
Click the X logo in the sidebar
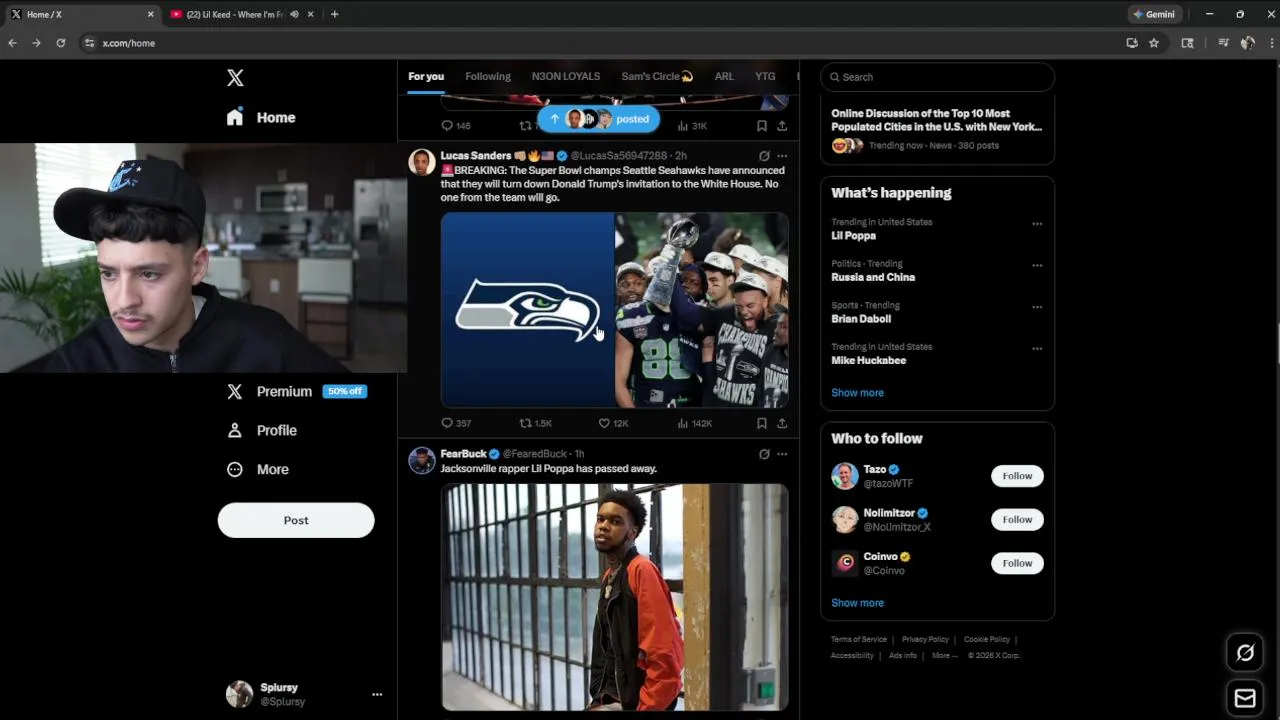235,78
